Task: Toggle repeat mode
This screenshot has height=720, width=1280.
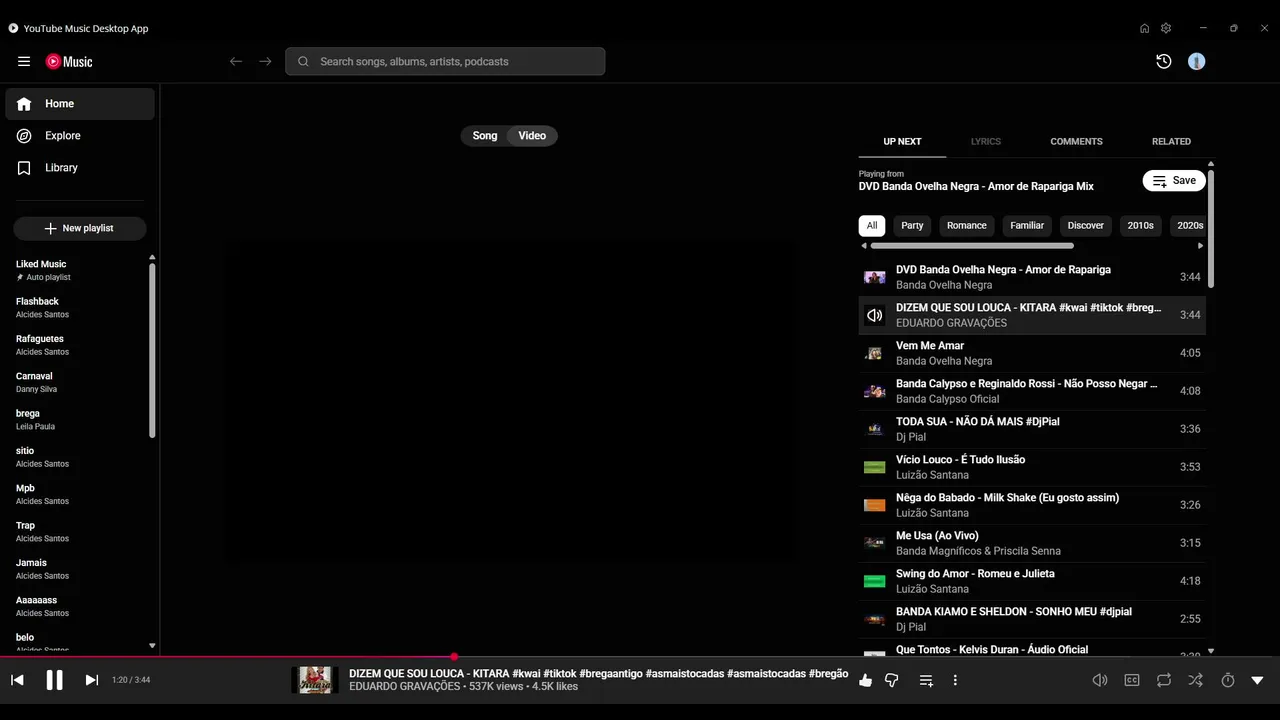Action: click(x=1164, y=680)
